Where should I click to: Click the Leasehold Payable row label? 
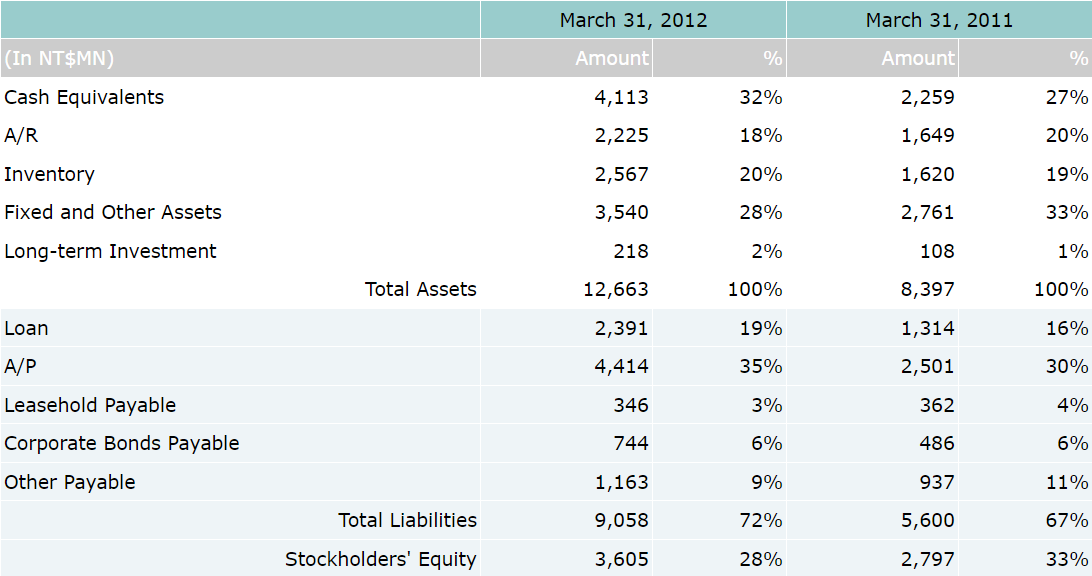(90, 405)
